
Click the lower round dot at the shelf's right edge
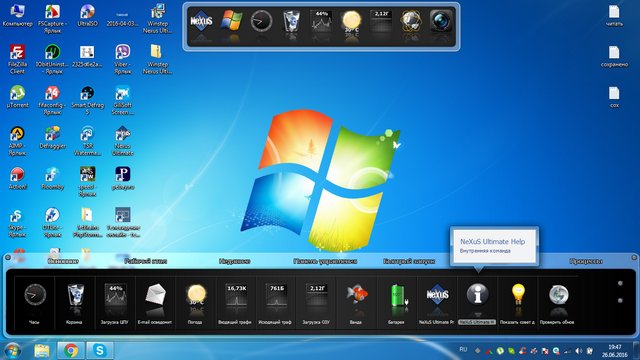[620, 300]
